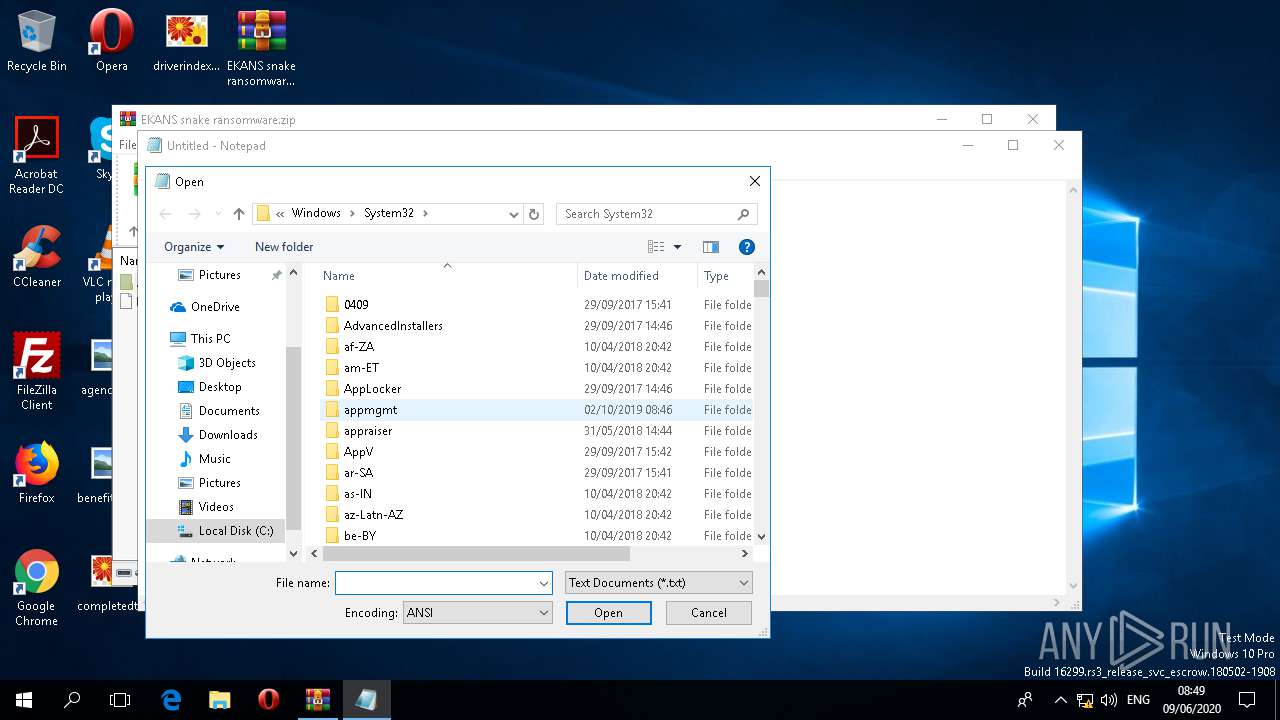The height and width of the screenshot is (720, 1280).
Task: Open Music in navigation pane
Action: click(x=204, y=459)
